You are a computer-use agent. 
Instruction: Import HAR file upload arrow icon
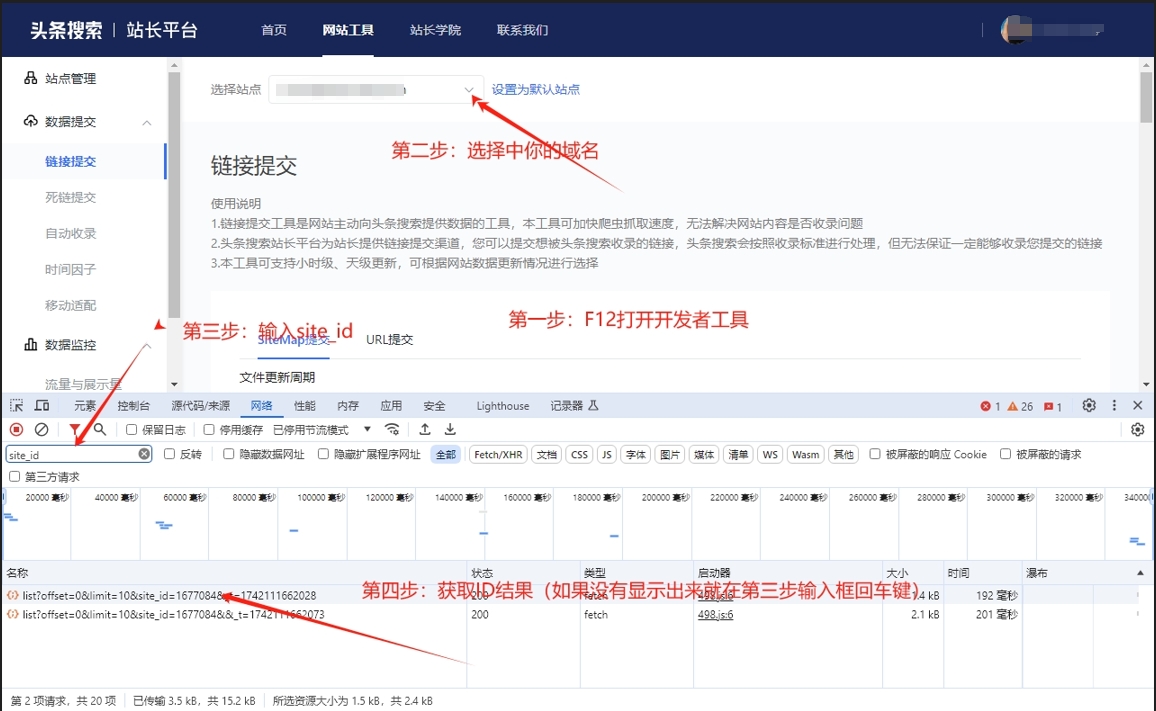(425, 429)
